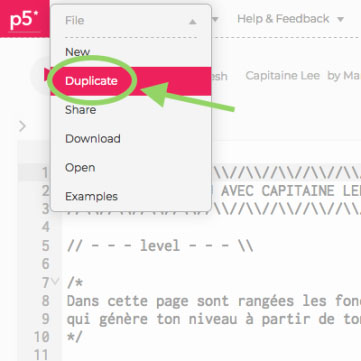This screenshot has height=361, width=361.
Task: Select Open in the File menu
Action: 80,168
